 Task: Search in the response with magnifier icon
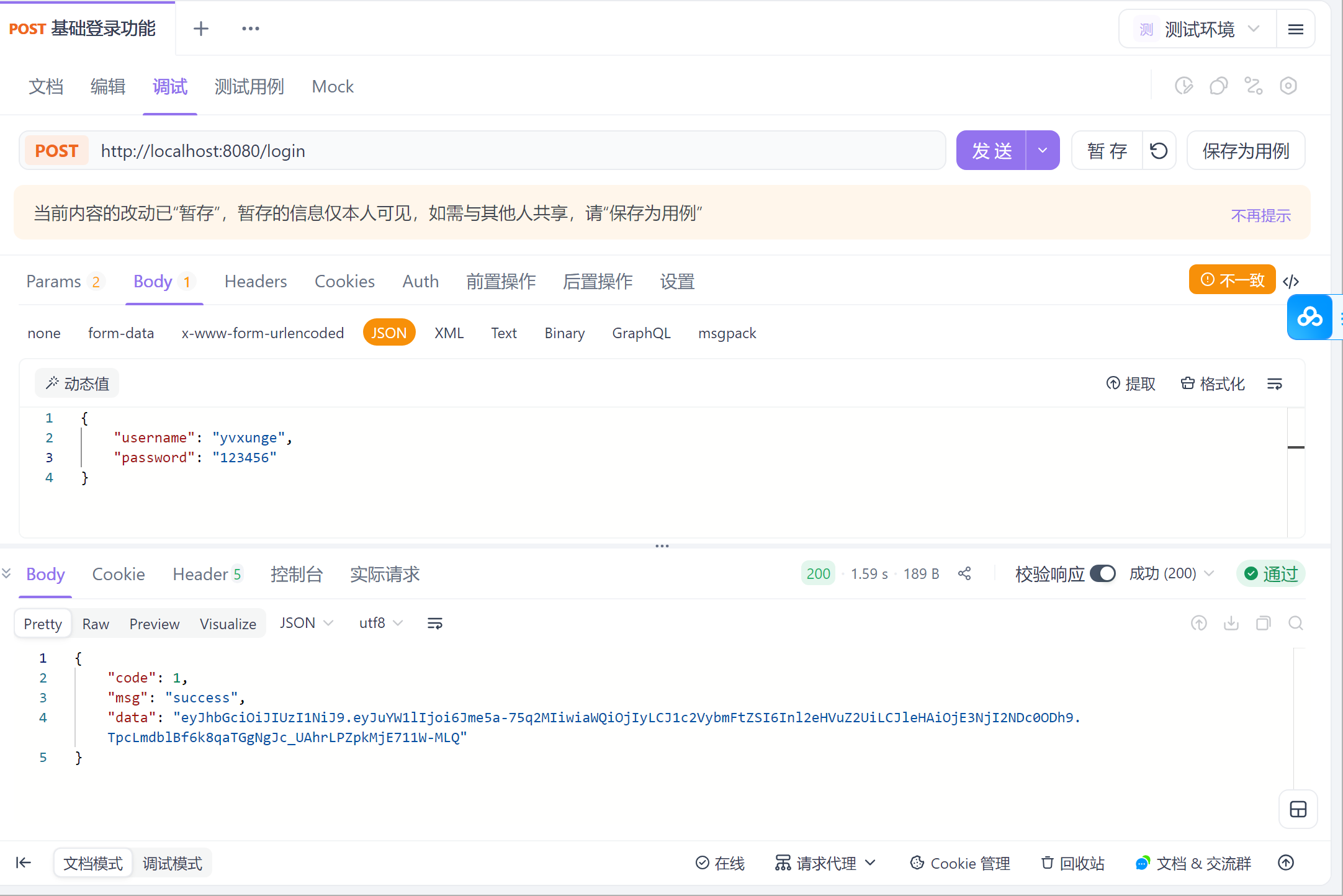(x=1296, y=623)
